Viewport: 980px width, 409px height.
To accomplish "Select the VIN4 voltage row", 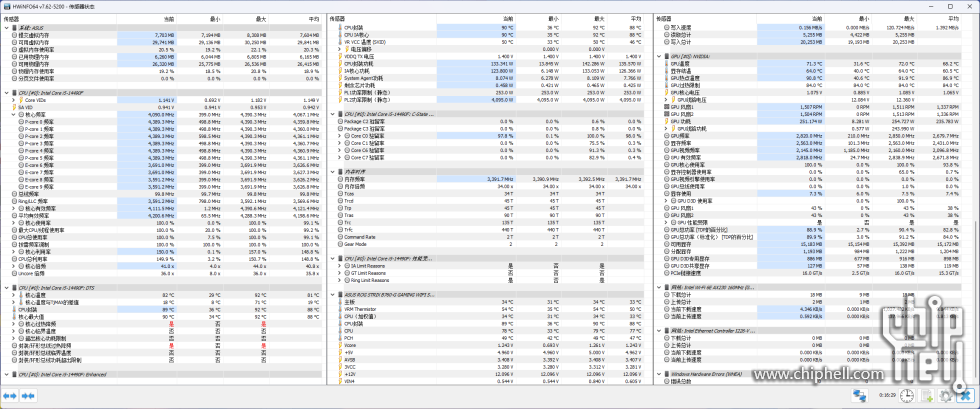I will [489, 380].
